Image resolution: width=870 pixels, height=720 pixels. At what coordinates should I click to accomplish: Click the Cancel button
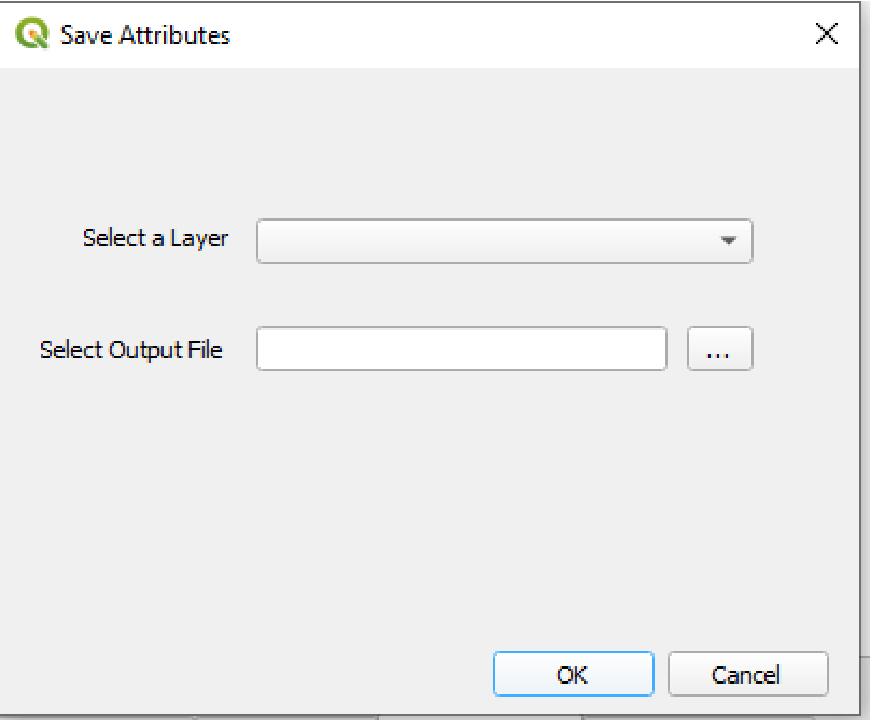(748, 674)
